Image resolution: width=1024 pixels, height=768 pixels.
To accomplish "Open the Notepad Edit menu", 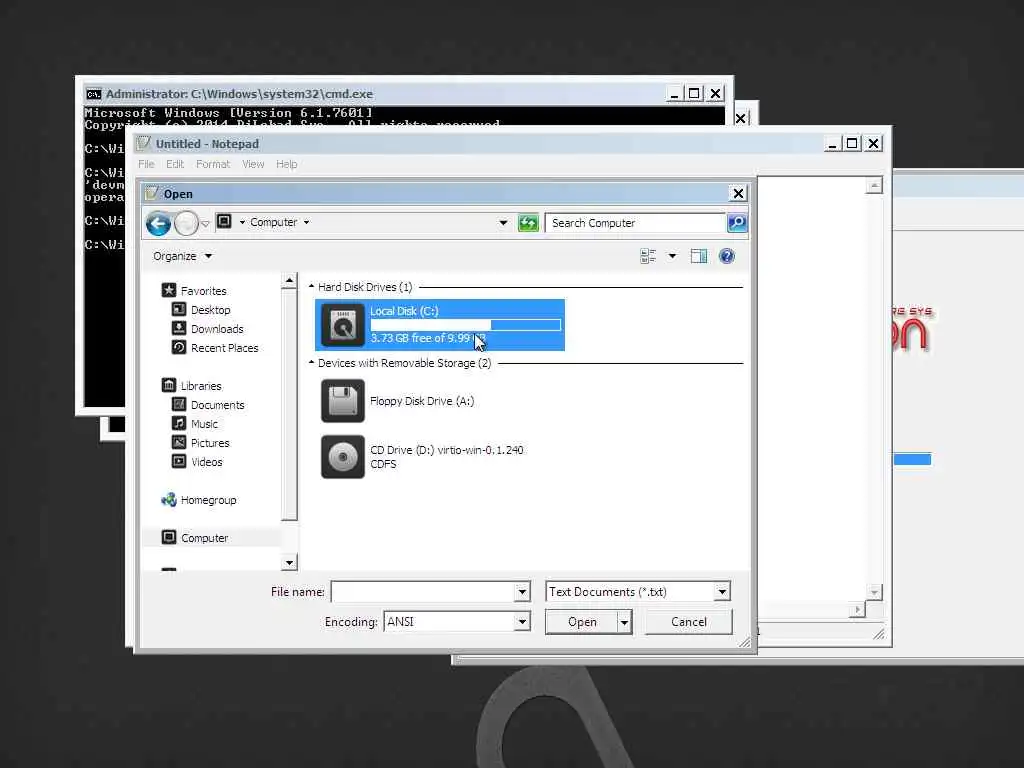I will (x=174, y=164).
